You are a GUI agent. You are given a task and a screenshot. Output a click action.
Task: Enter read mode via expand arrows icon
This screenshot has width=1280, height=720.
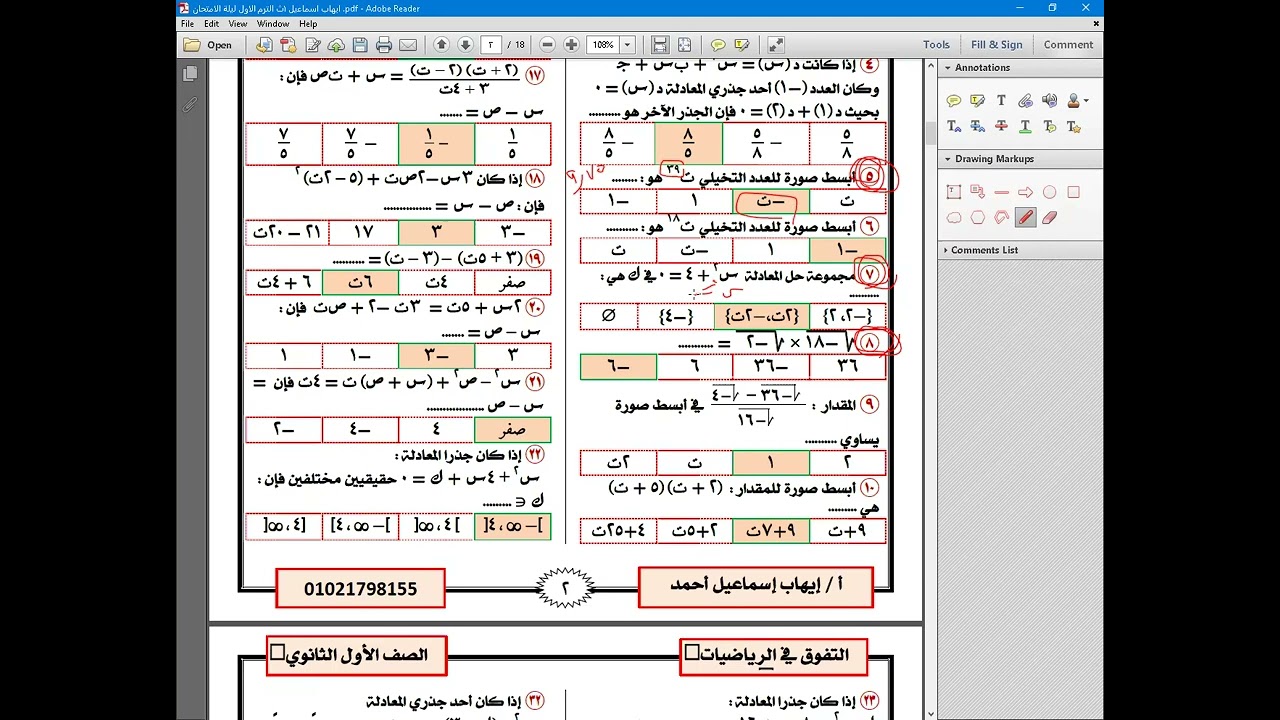click(x=776, y=45)
